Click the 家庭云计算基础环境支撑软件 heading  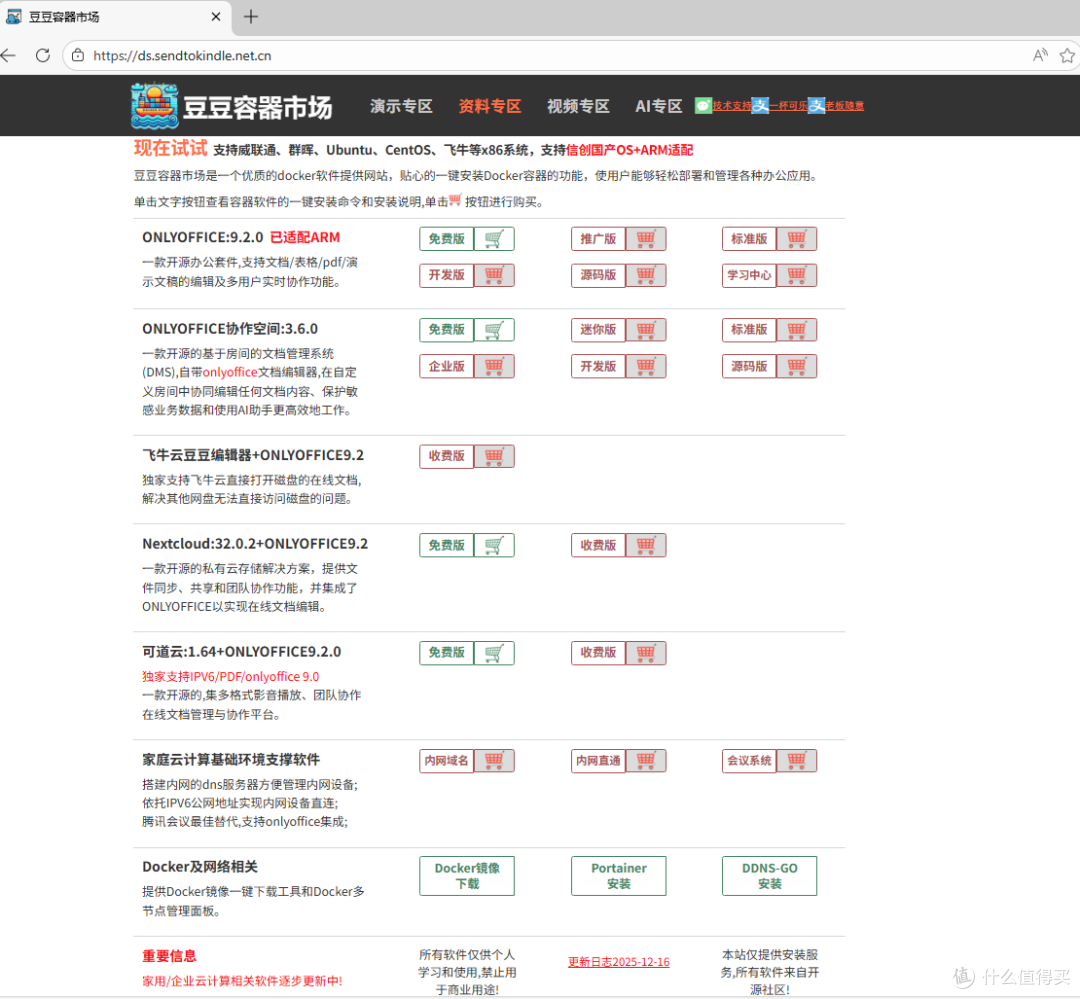pos(231,760)
